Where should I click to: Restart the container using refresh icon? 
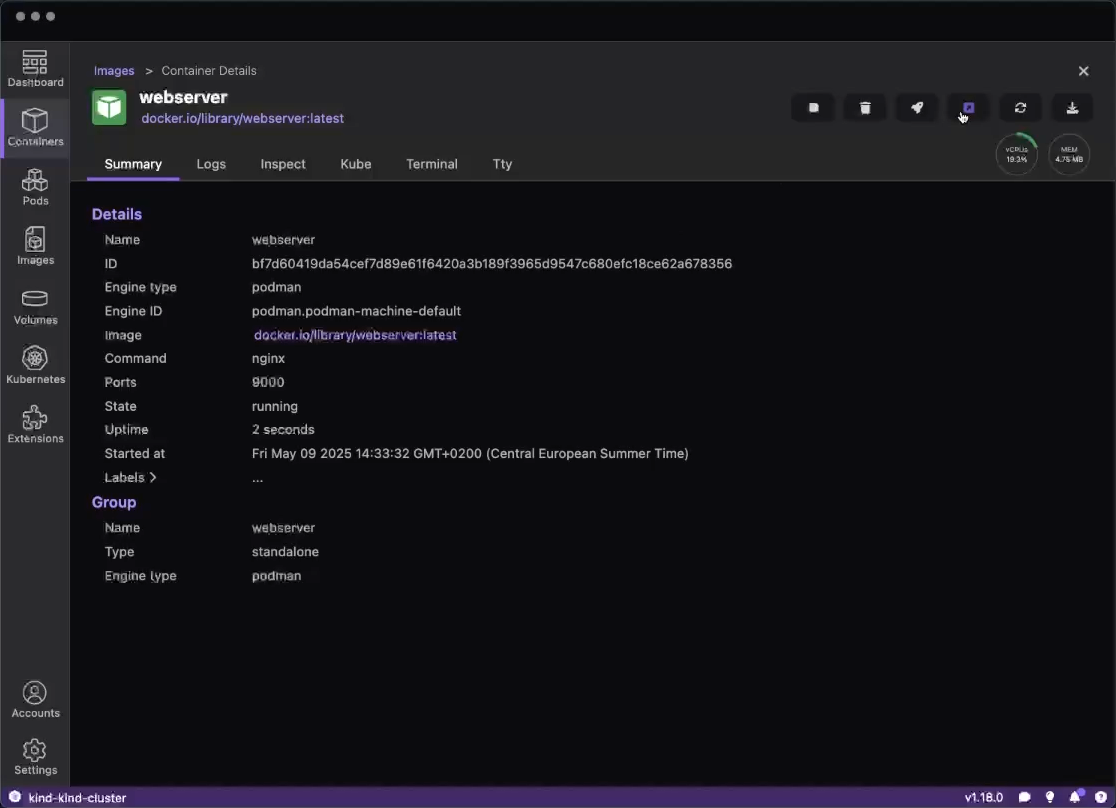coord(1020,108)
